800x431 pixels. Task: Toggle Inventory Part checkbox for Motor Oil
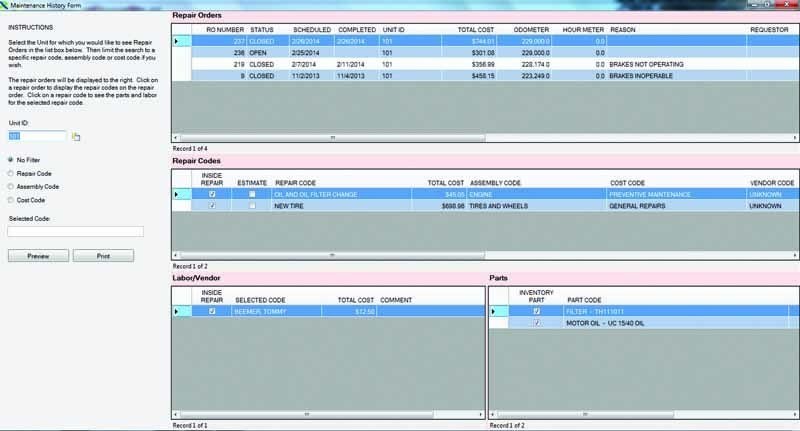pyautogui.click(x=537, y=324)
